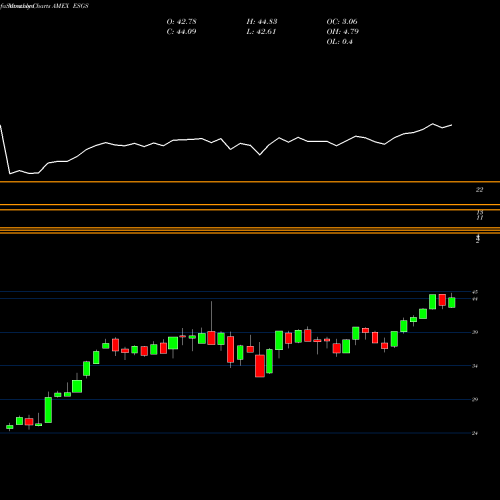
Task: Click the 'L: 42.61' low value
Action: (x=262, y=32)
